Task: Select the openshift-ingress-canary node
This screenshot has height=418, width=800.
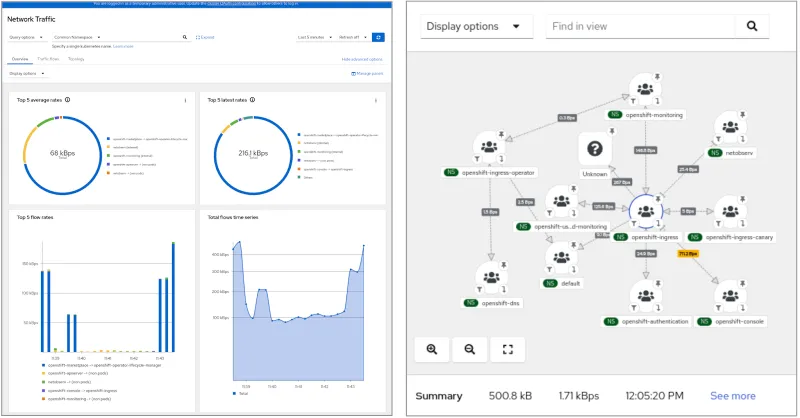Action: [730, 211]
